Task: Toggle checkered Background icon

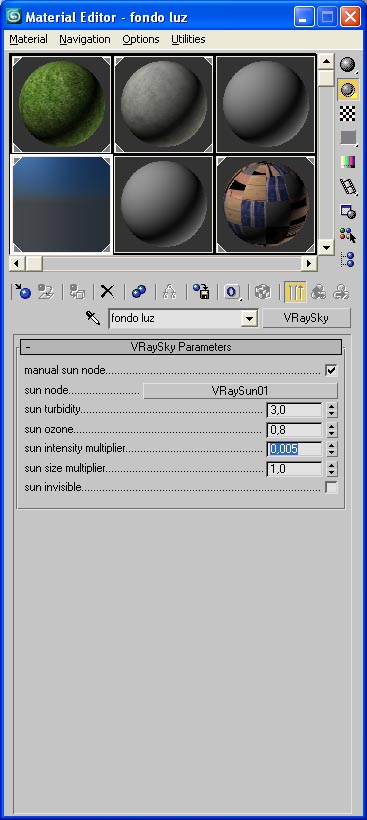Action: (348, 113)
